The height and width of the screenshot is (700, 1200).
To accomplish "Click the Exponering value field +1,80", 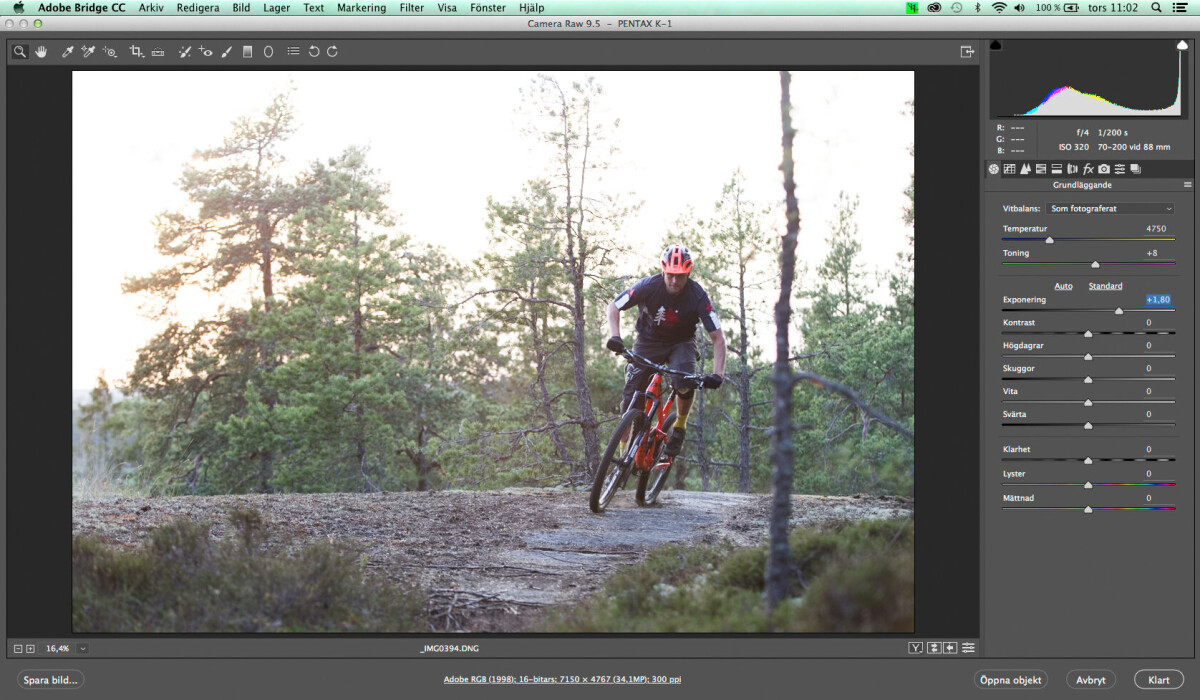I will tap(1158, 300).
